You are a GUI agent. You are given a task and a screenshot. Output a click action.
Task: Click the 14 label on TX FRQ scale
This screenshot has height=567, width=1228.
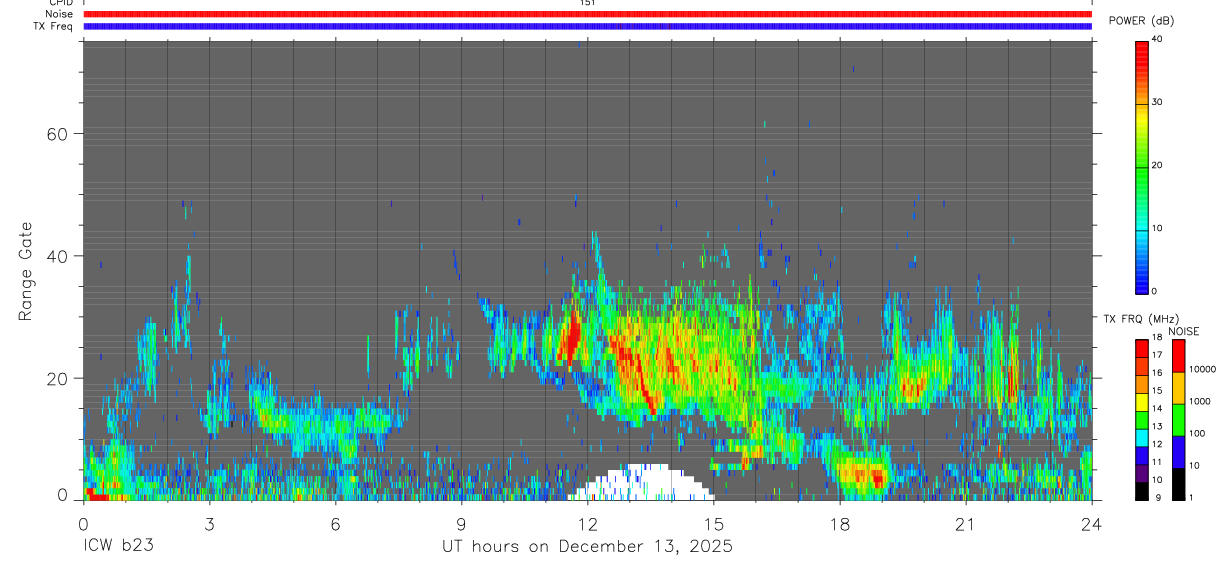pyautogui.click(x=1158, y=409)
